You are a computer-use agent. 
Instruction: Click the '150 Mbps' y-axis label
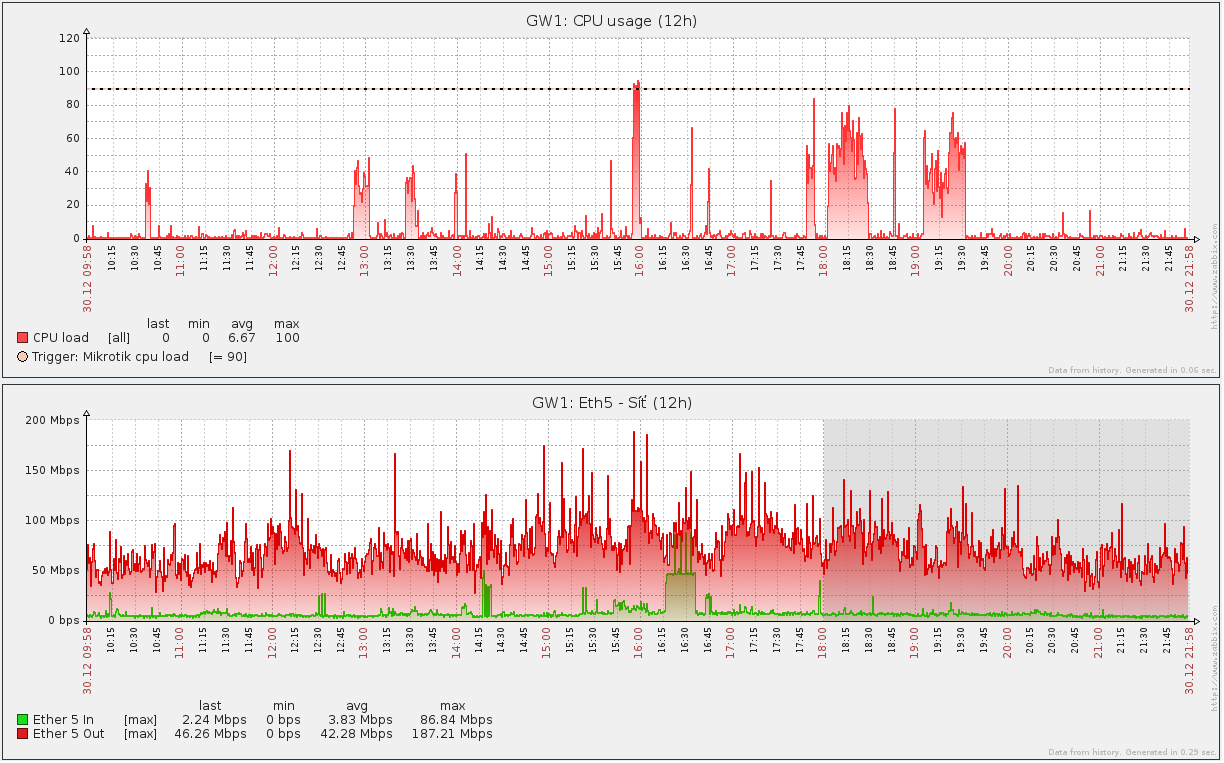tap(52, 471)
